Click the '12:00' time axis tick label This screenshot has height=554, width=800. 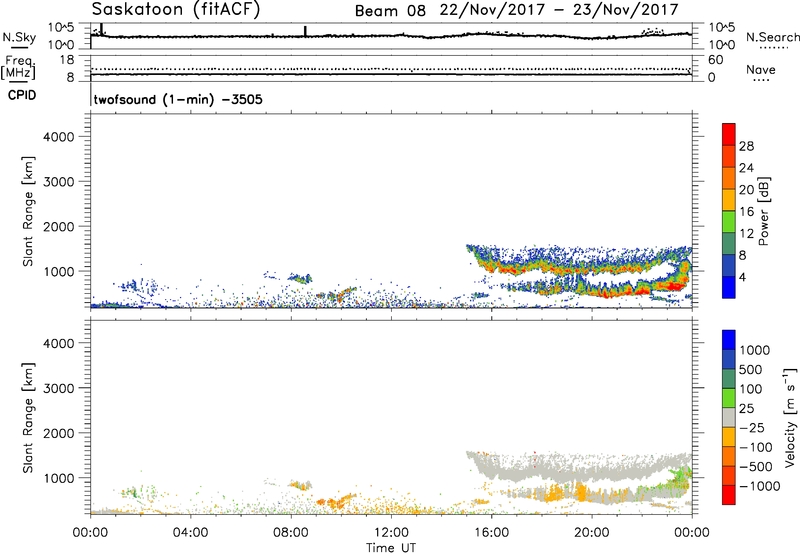pyautogui.click(x=391, y=532)
